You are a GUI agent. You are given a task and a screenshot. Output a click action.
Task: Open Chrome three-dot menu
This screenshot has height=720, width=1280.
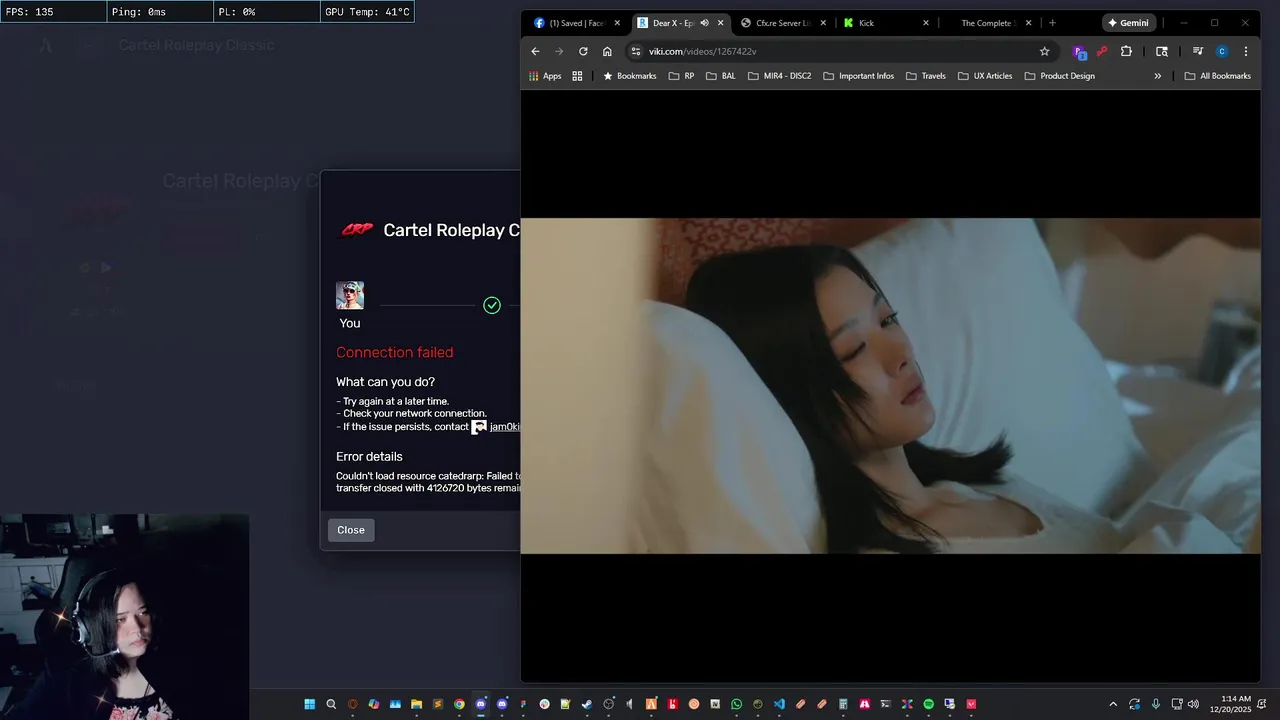pyautogui.click(x=1245, y=51)
